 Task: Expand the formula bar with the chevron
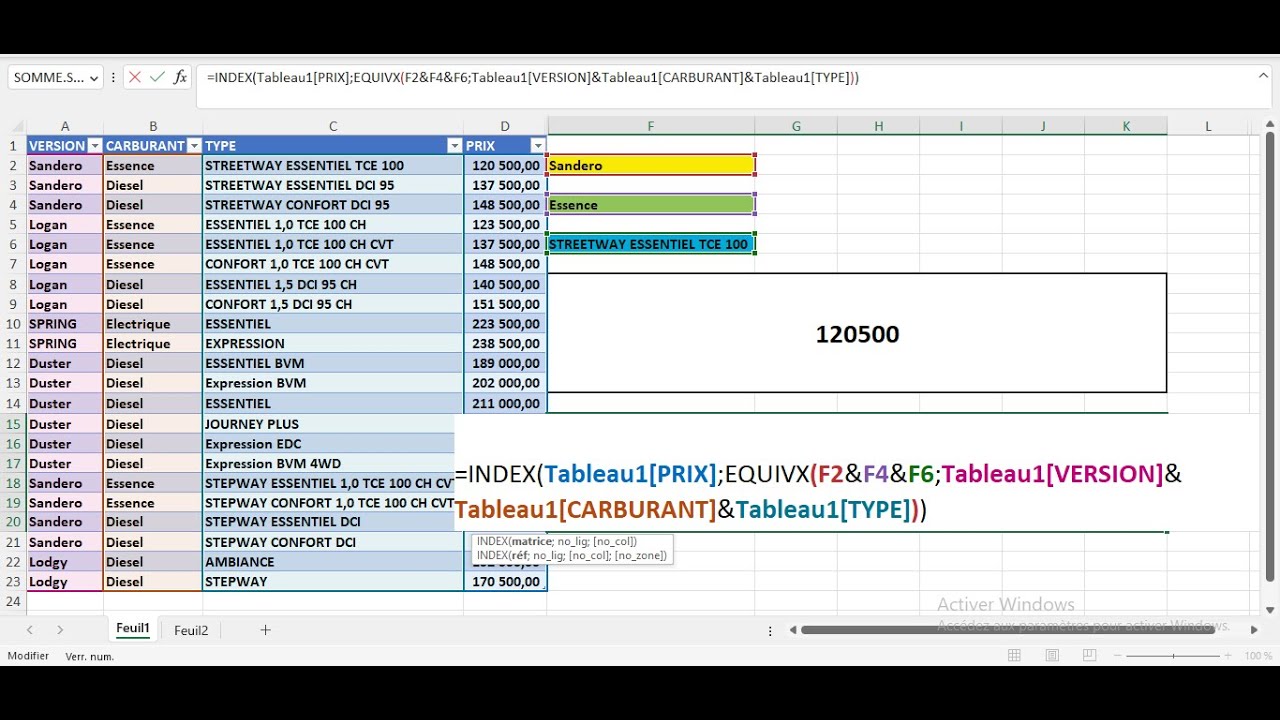[x=1263, y=76]
